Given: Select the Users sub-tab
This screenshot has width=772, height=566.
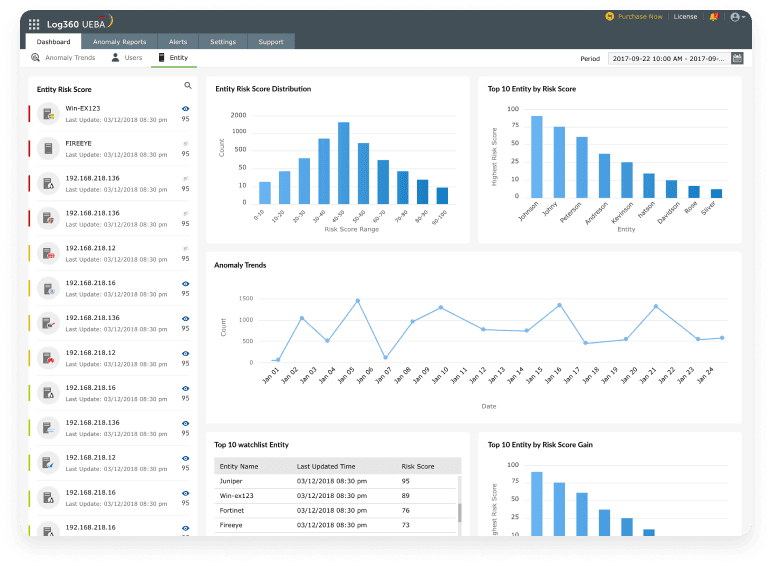Looking at the screenshot, I should tap(127, 58).
